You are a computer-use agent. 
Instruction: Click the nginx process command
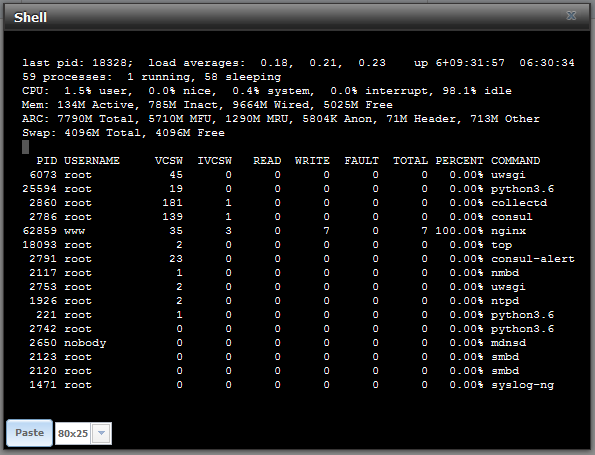pos(508,231)
